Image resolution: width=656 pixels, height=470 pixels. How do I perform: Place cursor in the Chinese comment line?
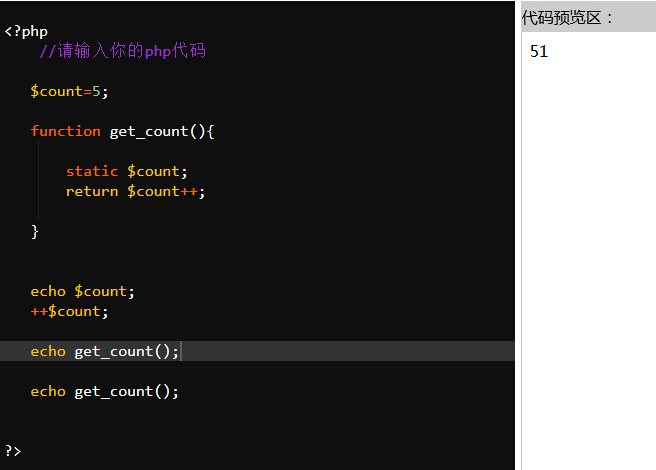point(122,51)
